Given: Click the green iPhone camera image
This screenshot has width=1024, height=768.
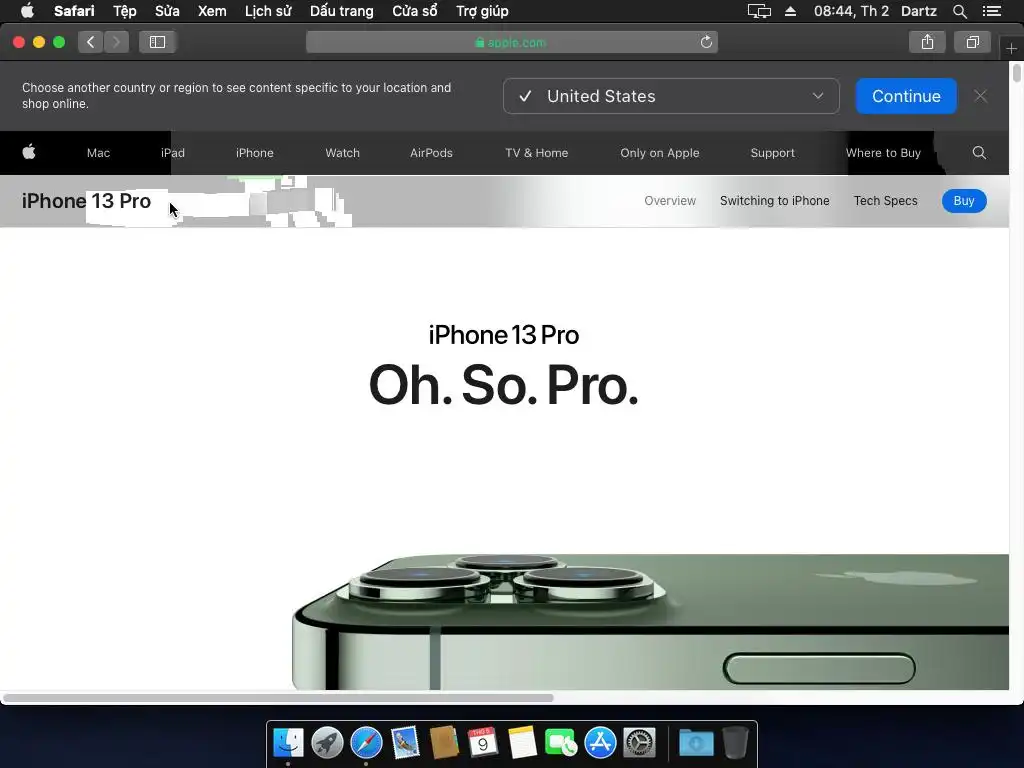Looking at the screenshot, I should point(650,622).
